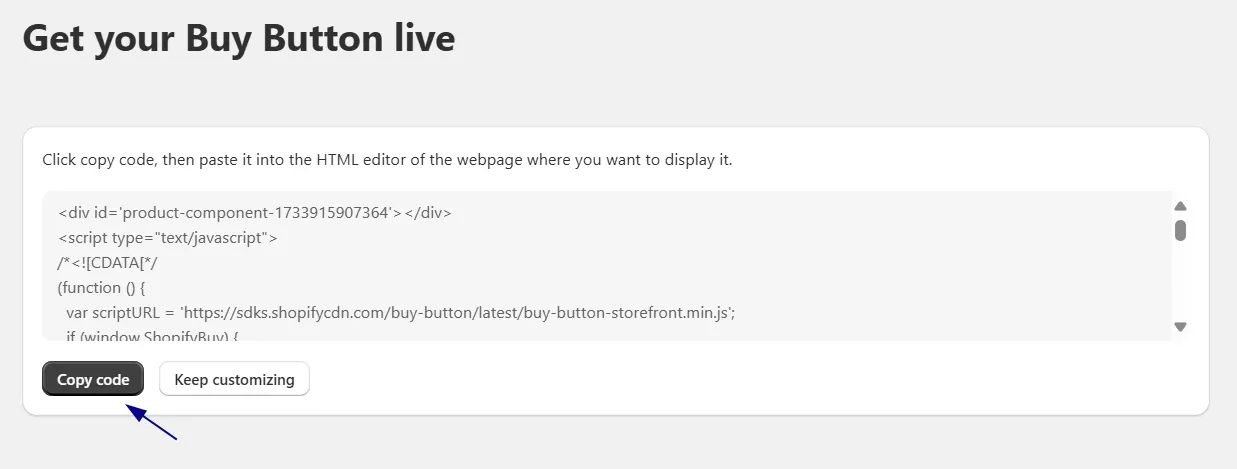Select the Keep customizing button
The width and height of the screenshot is (1237, 469).
[234, 379]
